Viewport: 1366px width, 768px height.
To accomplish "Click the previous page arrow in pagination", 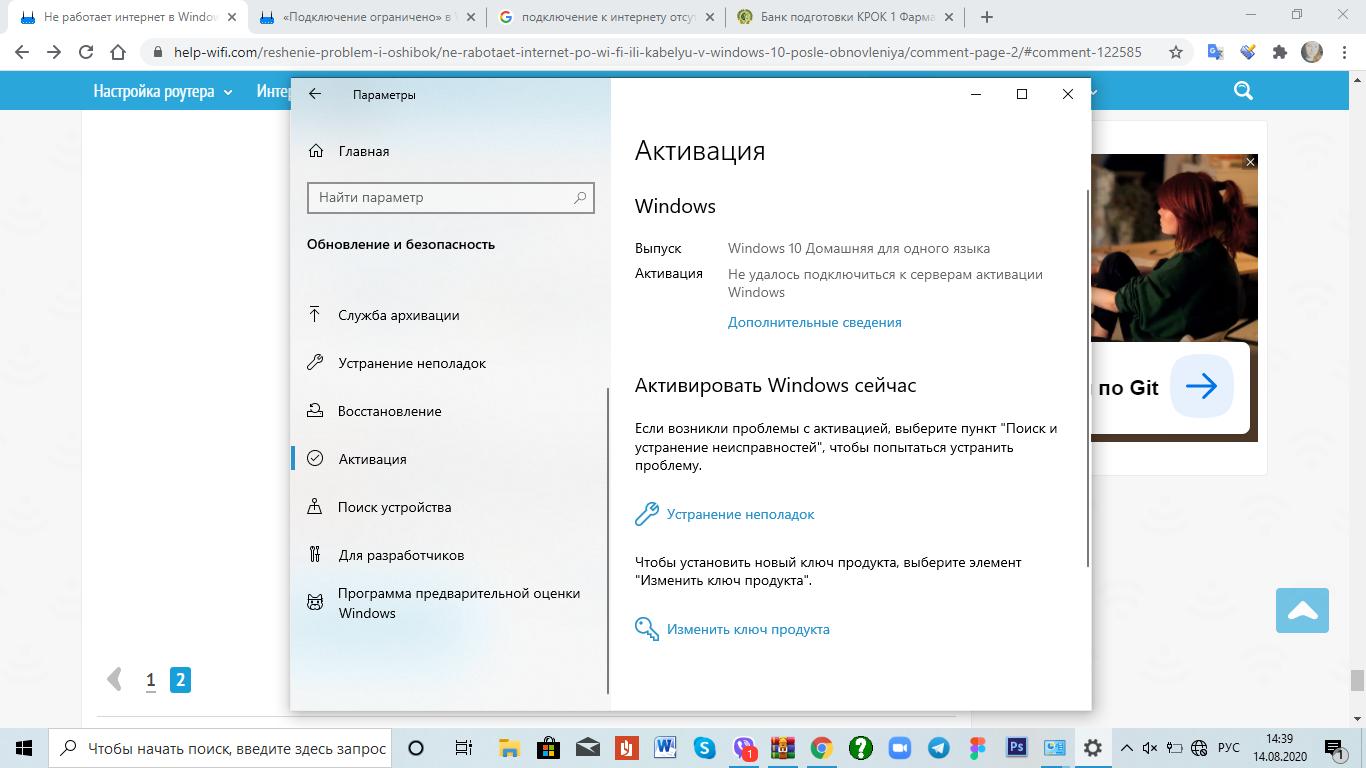I will pyautogui.click(x=115, y=680).
